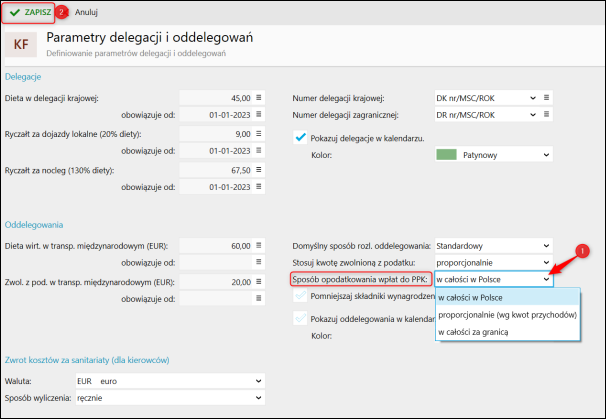Open menu icon for empty date under Dieta wirt.

[259, 262]
